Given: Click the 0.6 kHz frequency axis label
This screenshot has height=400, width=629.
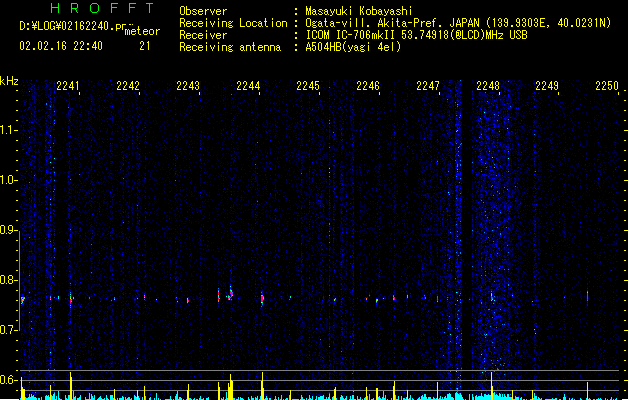Looking at the screenshot, I should tap(8, 380).
